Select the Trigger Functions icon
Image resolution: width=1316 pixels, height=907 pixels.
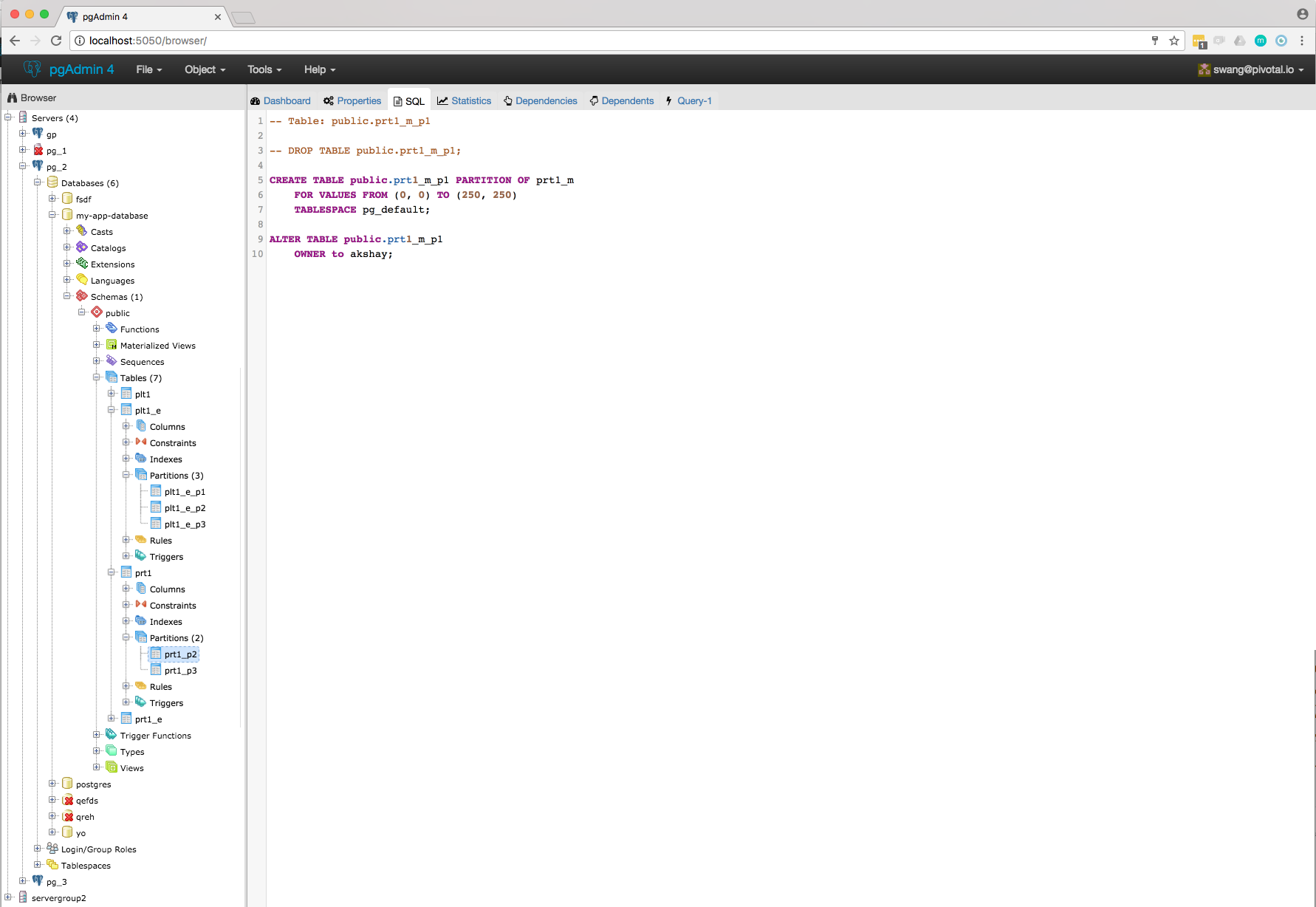(x=111, y=735)
